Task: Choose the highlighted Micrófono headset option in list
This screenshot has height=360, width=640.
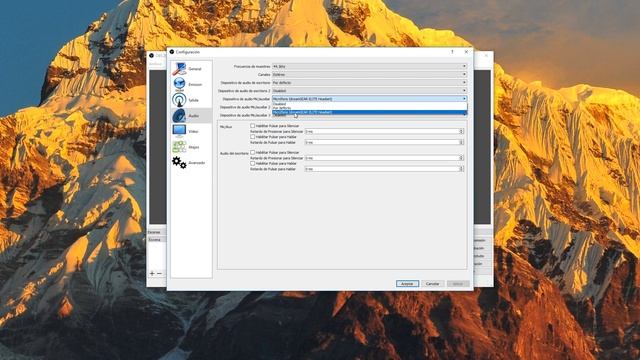Action: click(369, 112)
